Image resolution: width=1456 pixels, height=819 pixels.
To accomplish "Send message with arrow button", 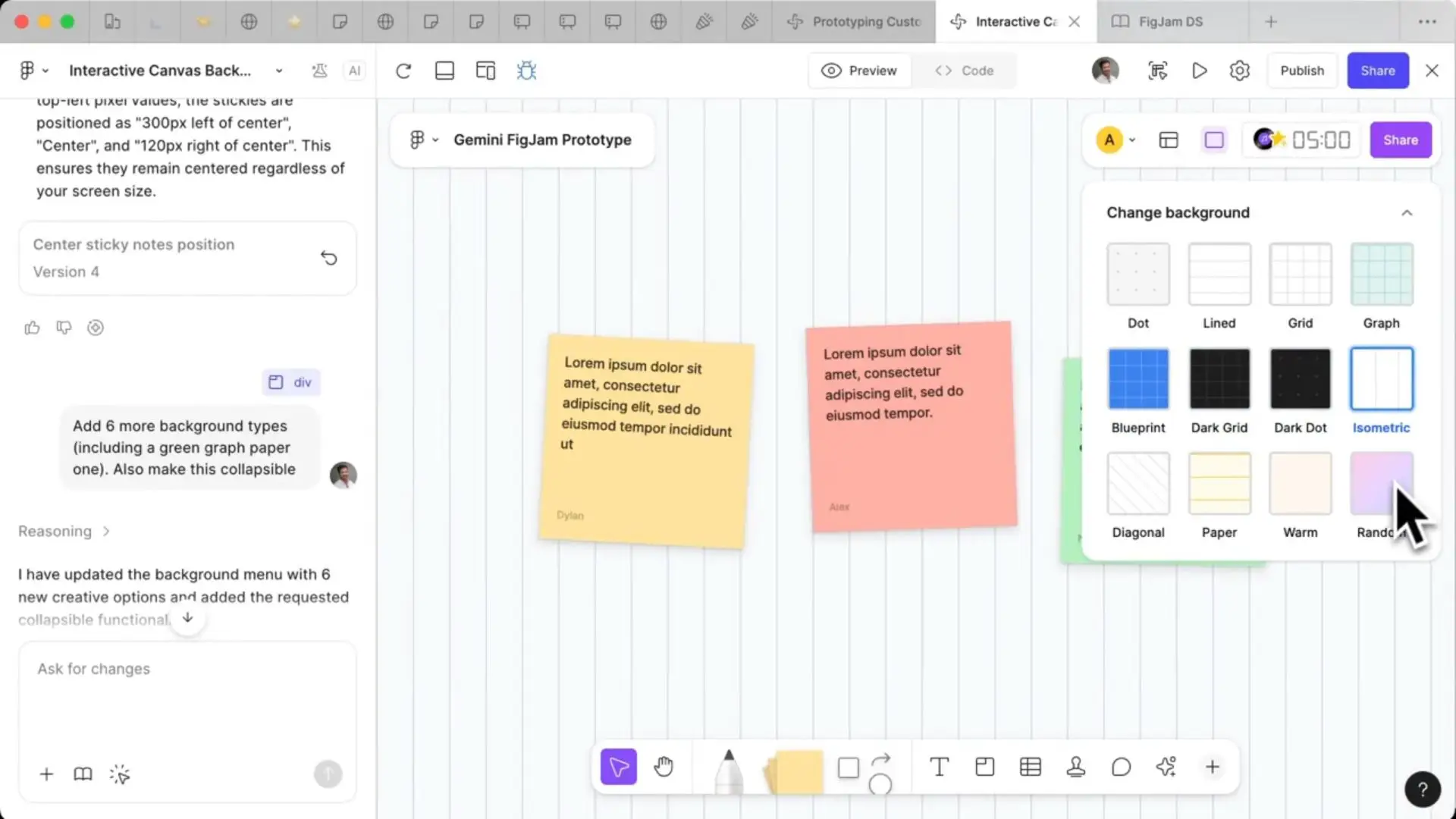I will click(328, 773).
